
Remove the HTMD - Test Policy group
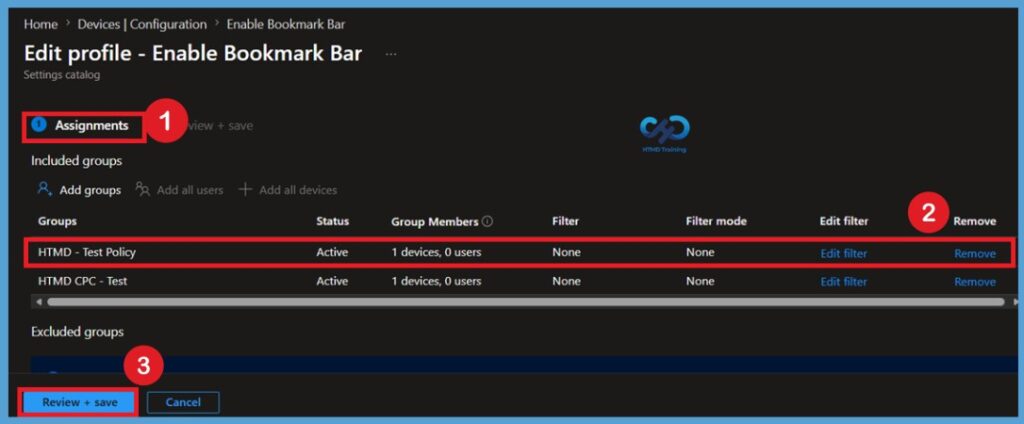[975, 253]
